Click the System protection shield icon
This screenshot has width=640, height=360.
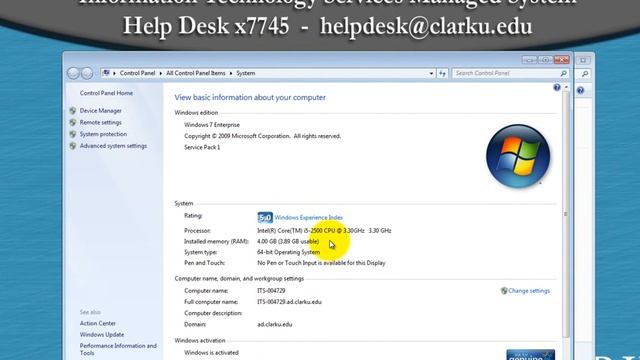73,134
